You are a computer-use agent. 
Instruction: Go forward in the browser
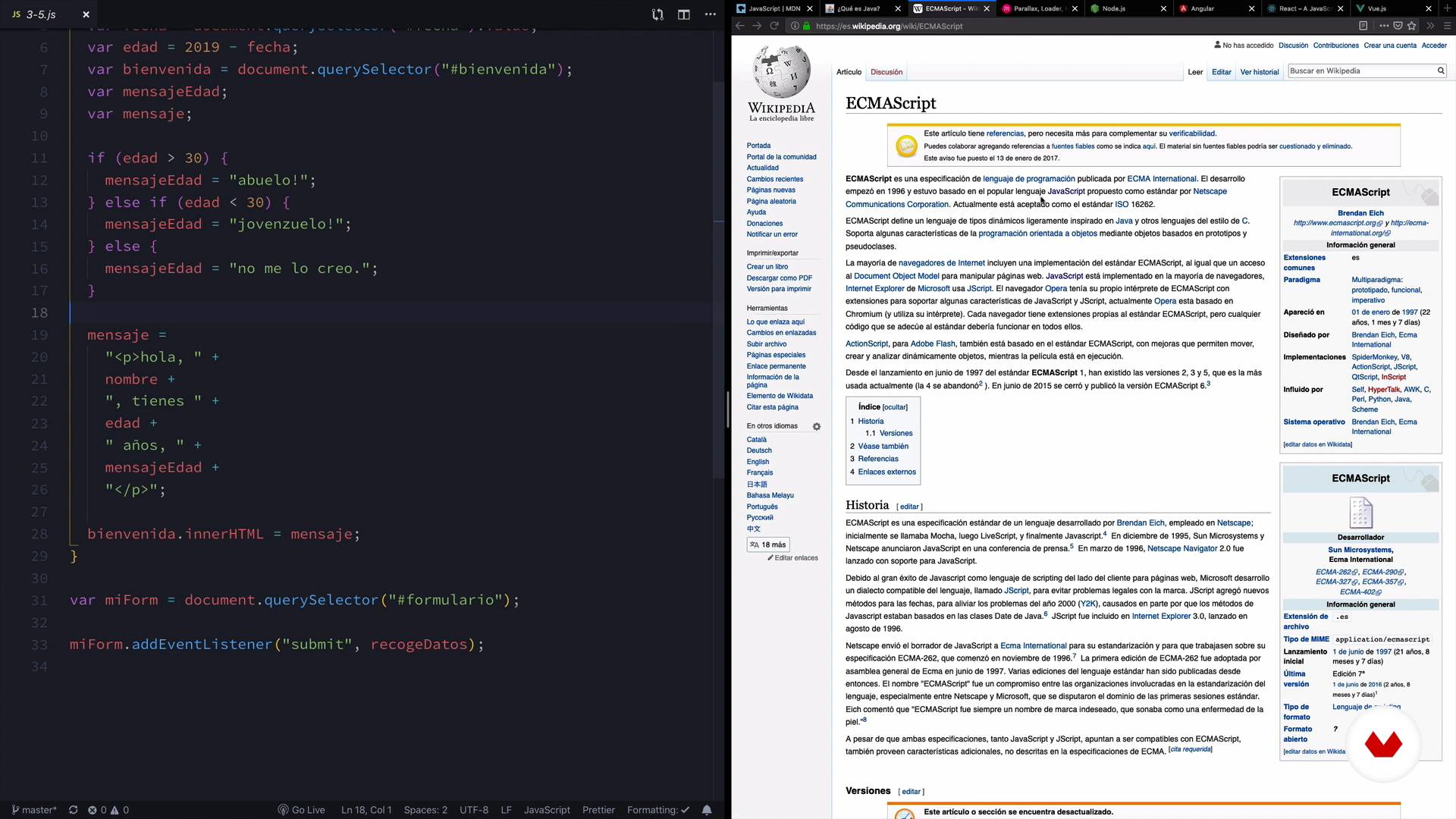point(757,26)
